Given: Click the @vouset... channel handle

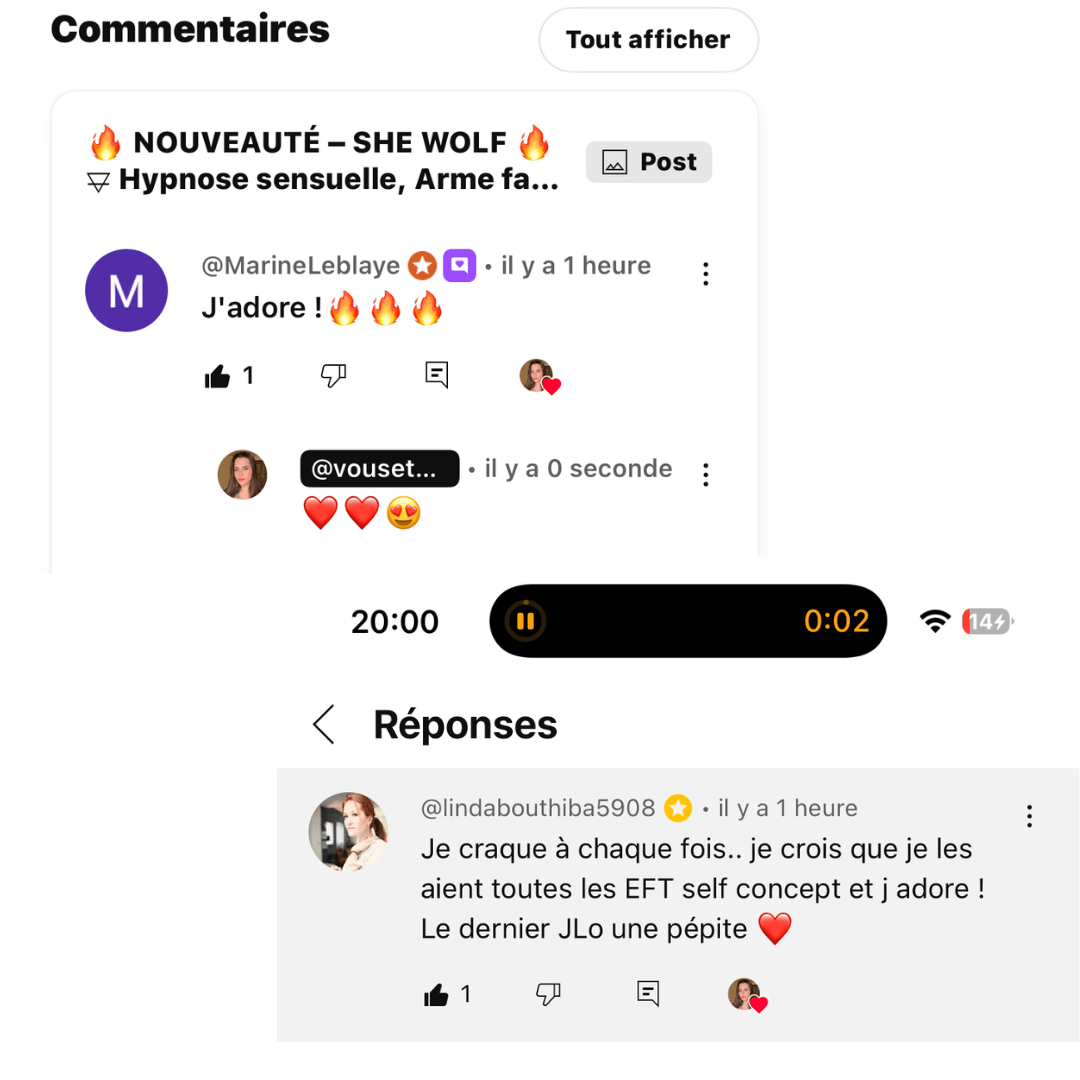Looking at the screenshot, I should pos(379,469).
